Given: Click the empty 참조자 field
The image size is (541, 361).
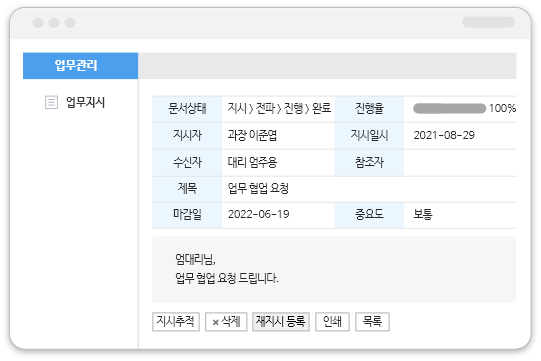Looking at the screenshot, I should [460, 162].
